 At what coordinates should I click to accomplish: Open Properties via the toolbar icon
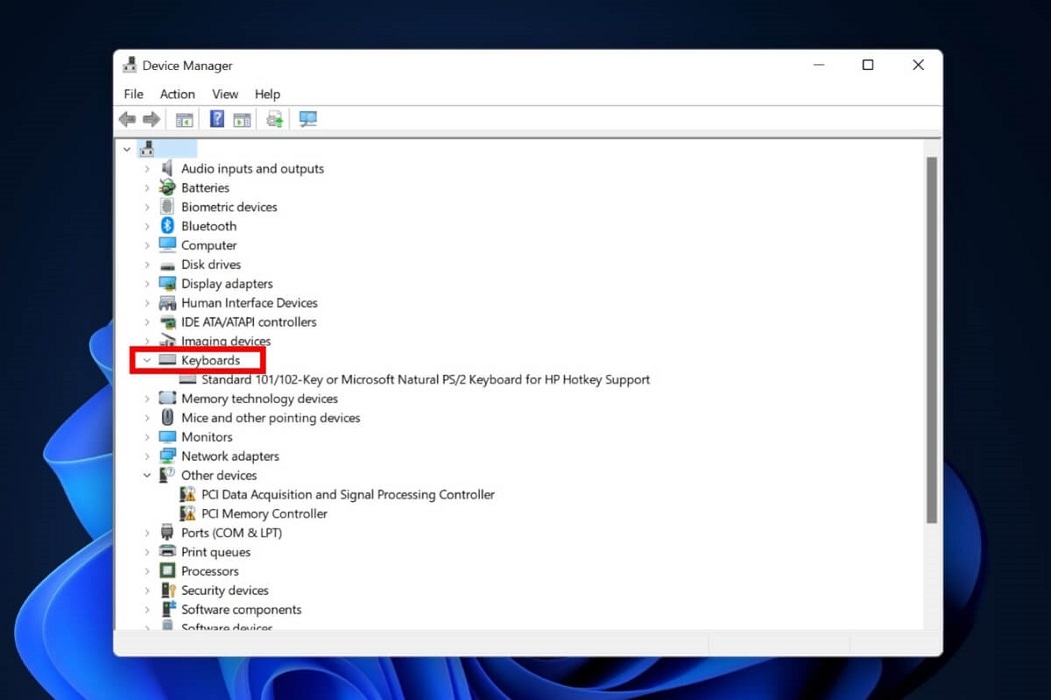[x=241, y=119]
